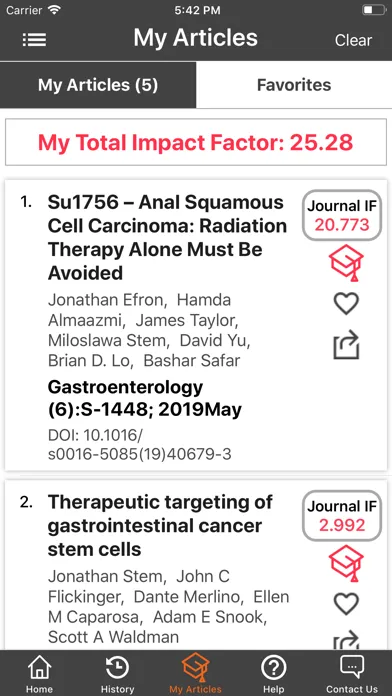Favorite the Anal Squamous Cell Carcinoma article
The image size is (392, 696).
click(x=346, y=304)
